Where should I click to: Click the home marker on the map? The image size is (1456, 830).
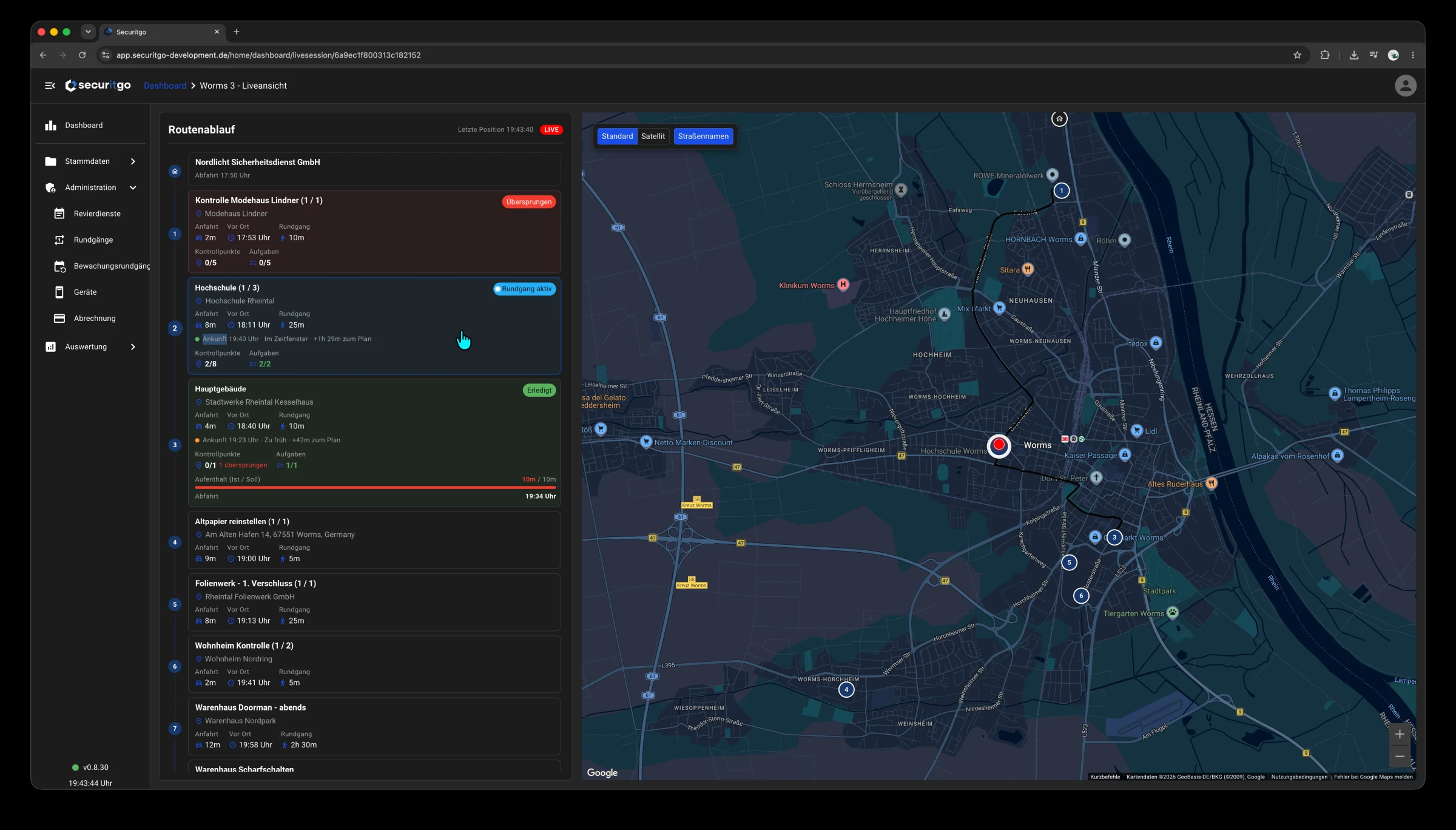pyautogui.click(x=1059, y=119)
